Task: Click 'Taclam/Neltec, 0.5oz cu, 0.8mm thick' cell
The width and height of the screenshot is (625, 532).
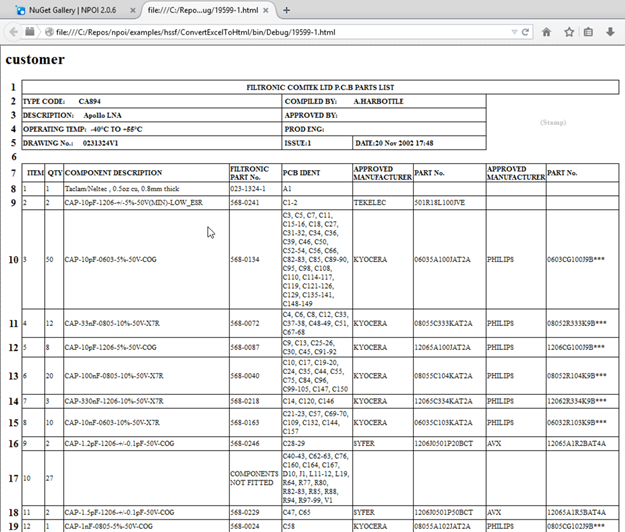Action: coord(146,189)
